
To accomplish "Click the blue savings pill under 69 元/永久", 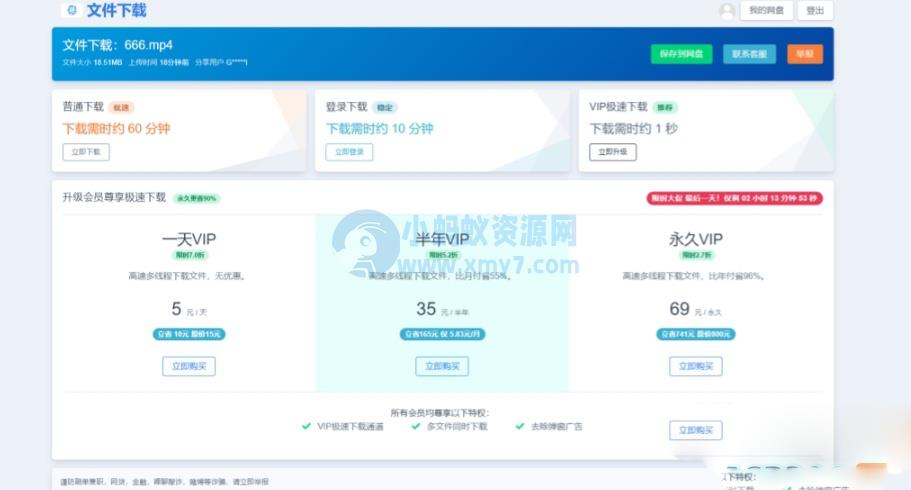I will 695,334.
